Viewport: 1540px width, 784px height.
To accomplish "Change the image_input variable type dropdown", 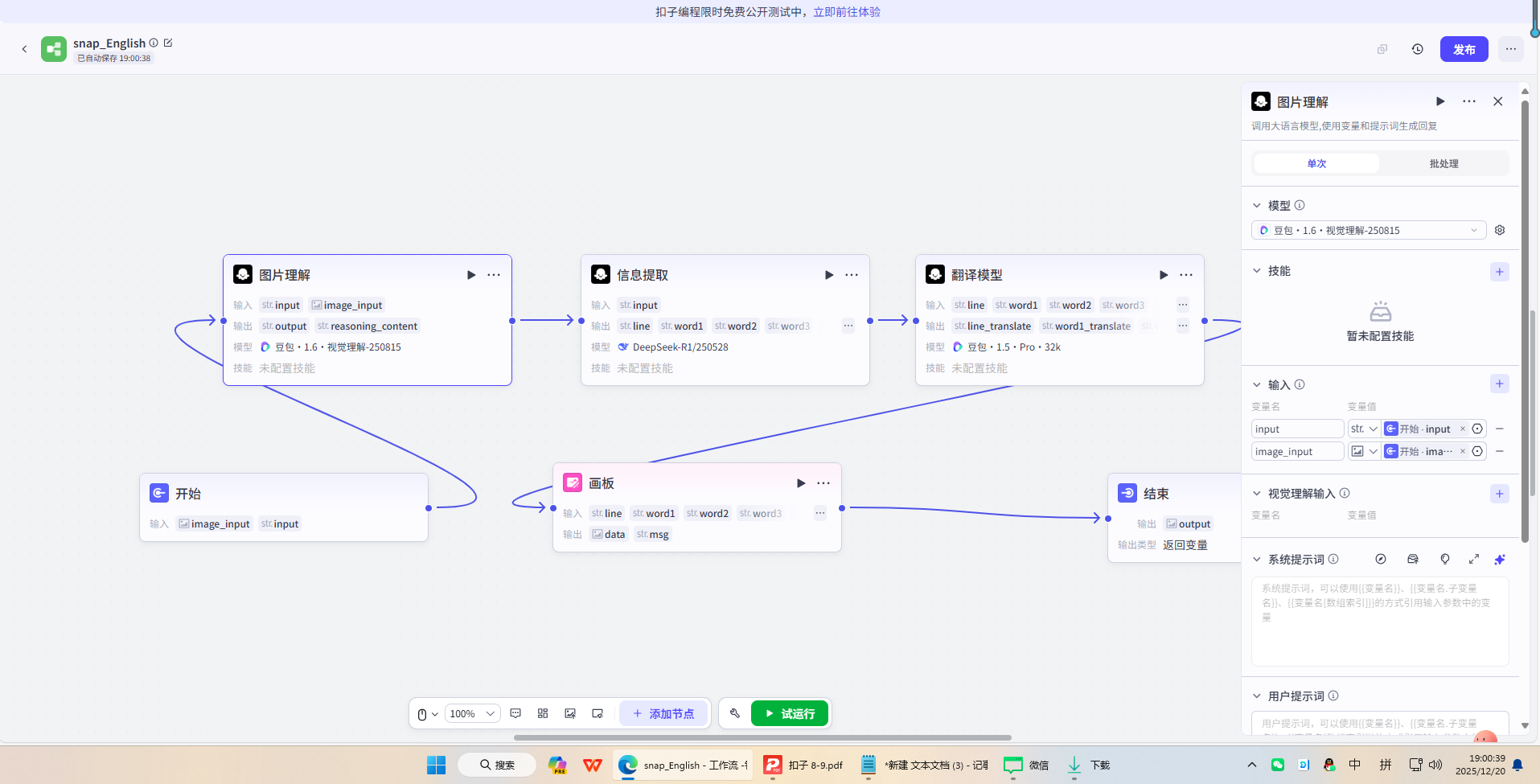I will coord(1364,451).
